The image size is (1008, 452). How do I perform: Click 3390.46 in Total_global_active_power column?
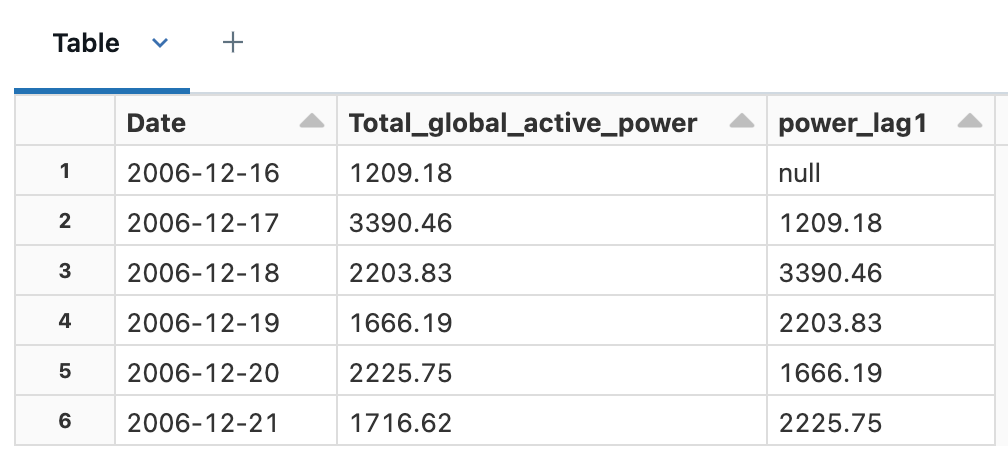[x=552, y=222]
